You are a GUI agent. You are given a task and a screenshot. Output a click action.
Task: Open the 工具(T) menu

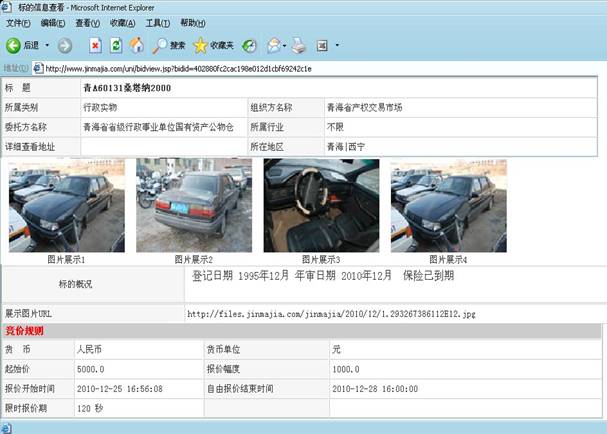[x=157, y=22]
